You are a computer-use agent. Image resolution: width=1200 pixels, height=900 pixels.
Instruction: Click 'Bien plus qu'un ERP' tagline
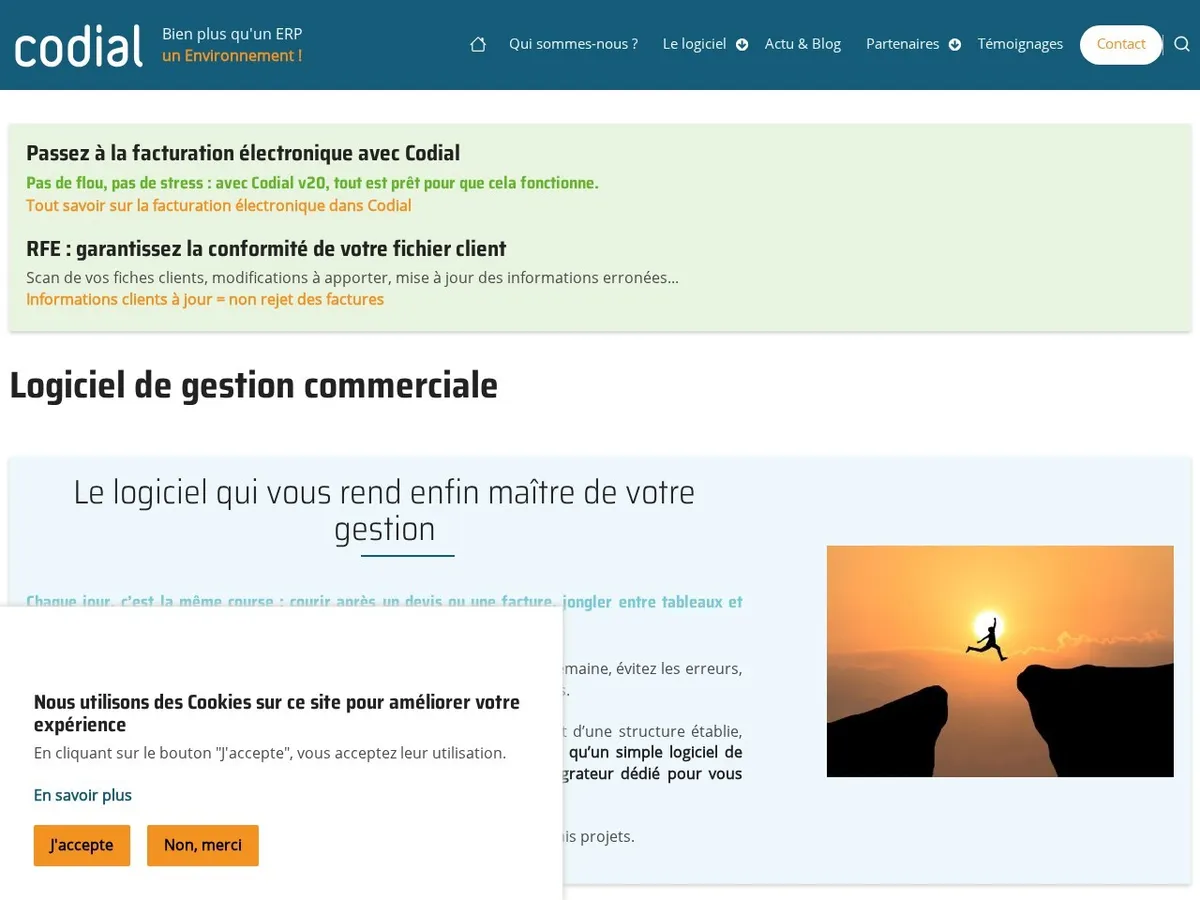coord(232,34)
